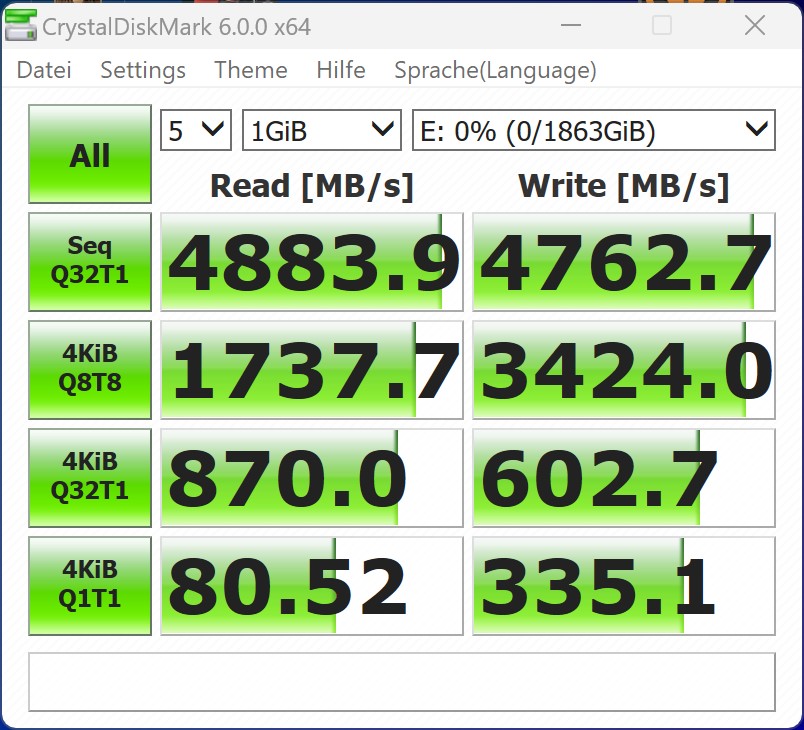Start the Seq Q32T1 test
This screenshot has width=804, height=730.
pos(90,262)
